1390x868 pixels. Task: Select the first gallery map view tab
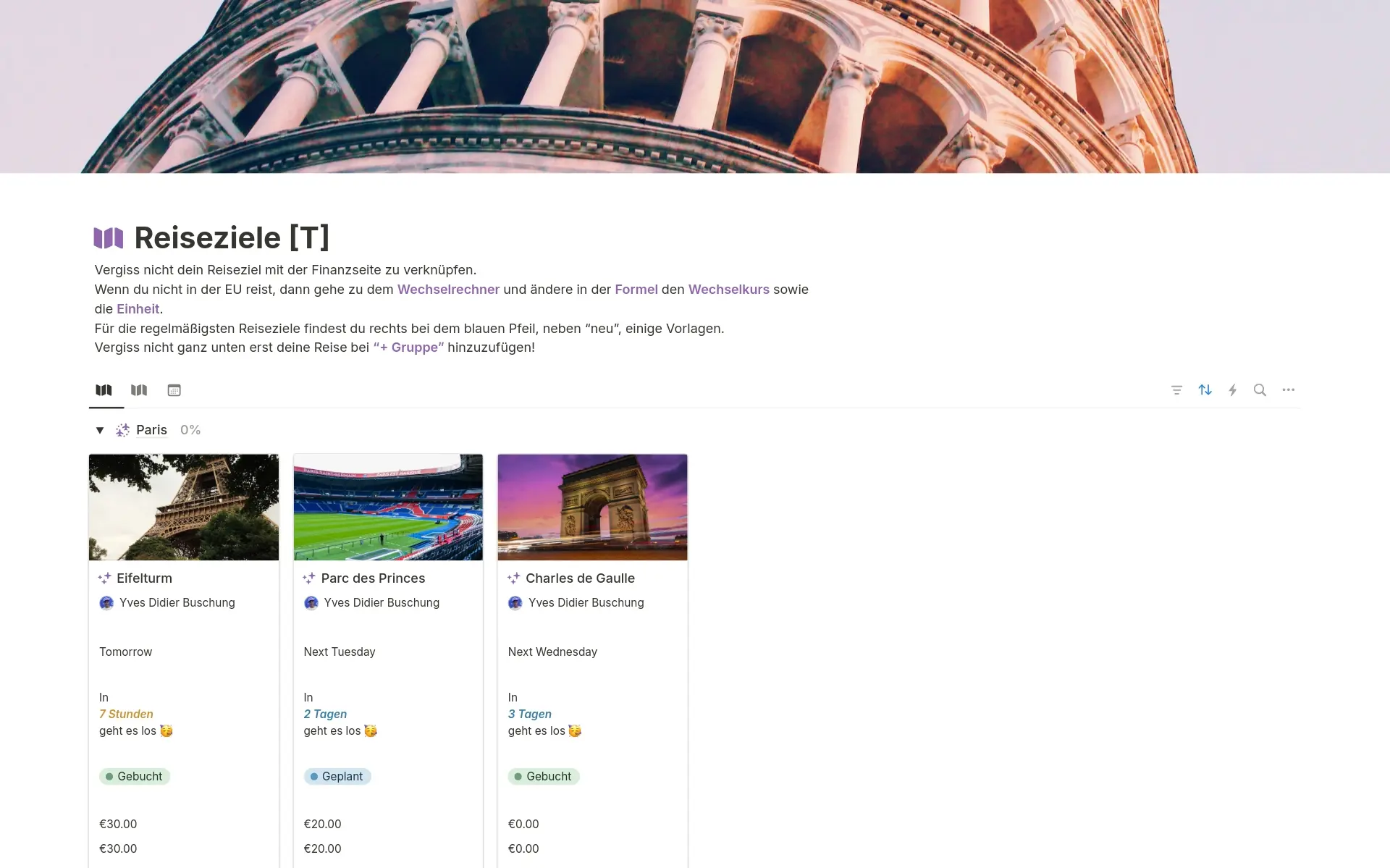pyautogui.click(x=104, y=390)
